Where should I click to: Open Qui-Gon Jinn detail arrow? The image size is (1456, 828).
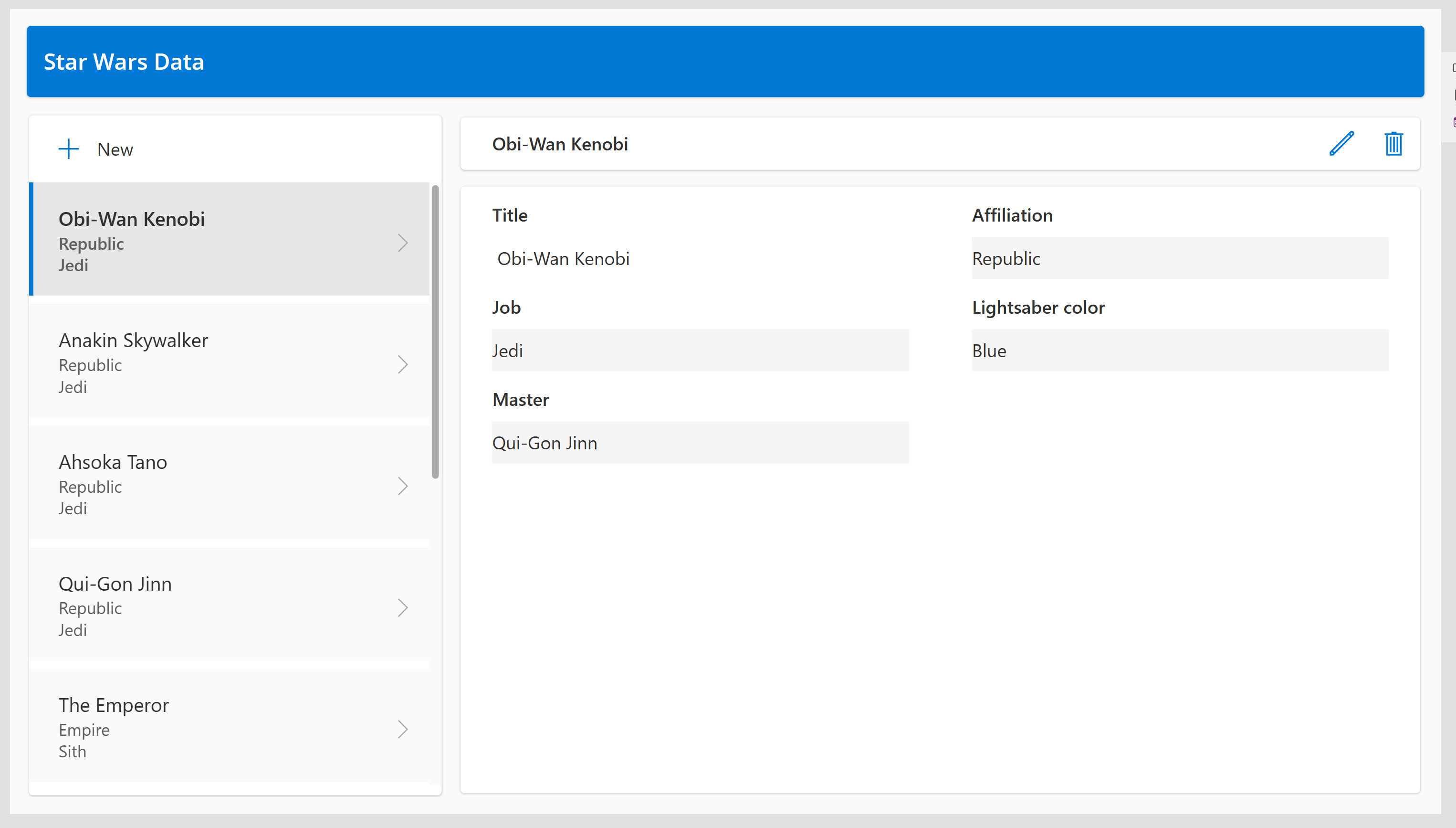pos(403,607)
